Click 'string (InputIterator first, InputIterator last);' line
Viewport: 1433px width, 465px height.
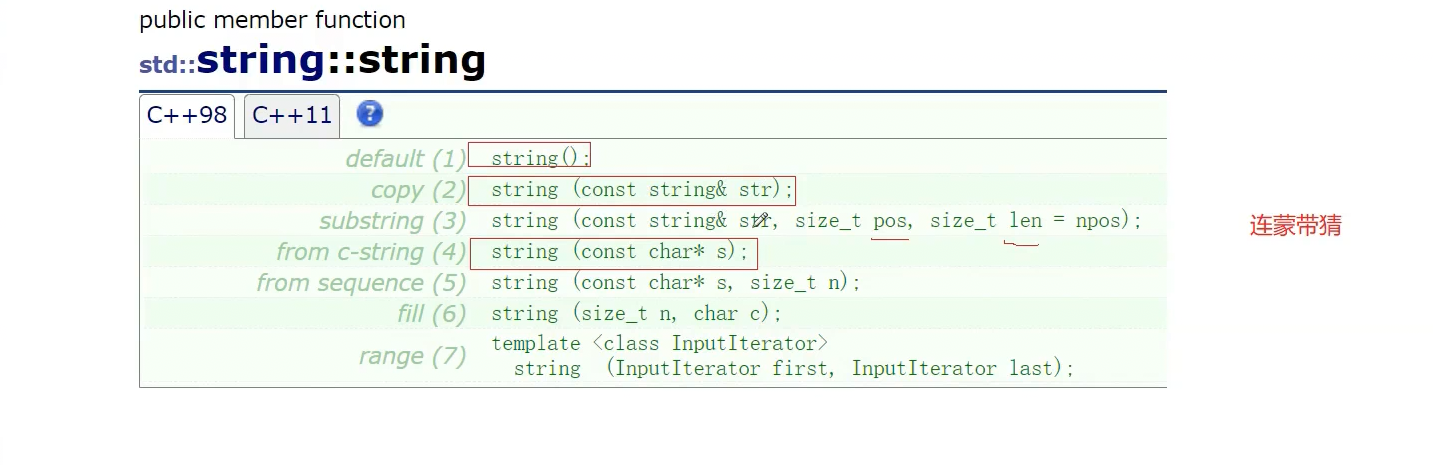click(x=794, y=368)
